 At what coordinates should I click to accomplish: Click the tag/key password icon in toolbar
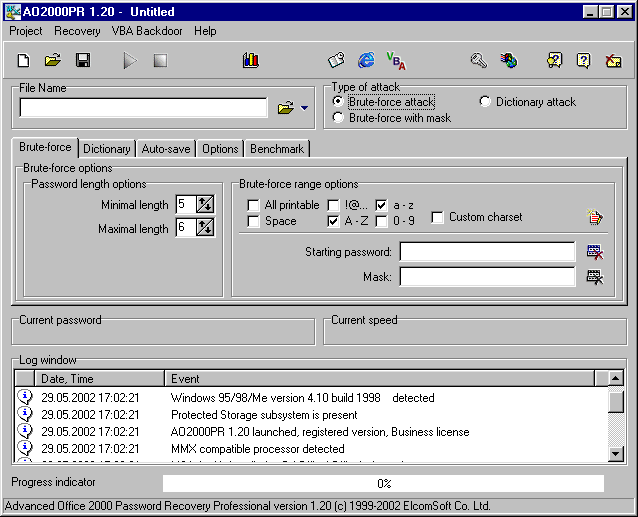tap(336, 61)
